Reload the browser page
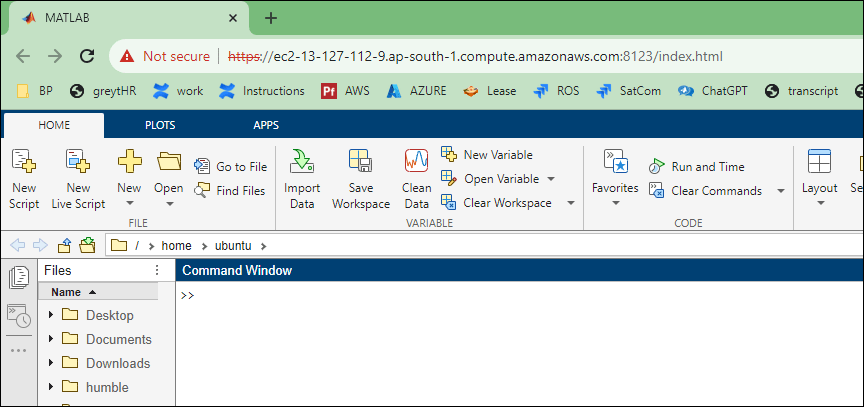 pyautogui.click(x=87, y=56)
